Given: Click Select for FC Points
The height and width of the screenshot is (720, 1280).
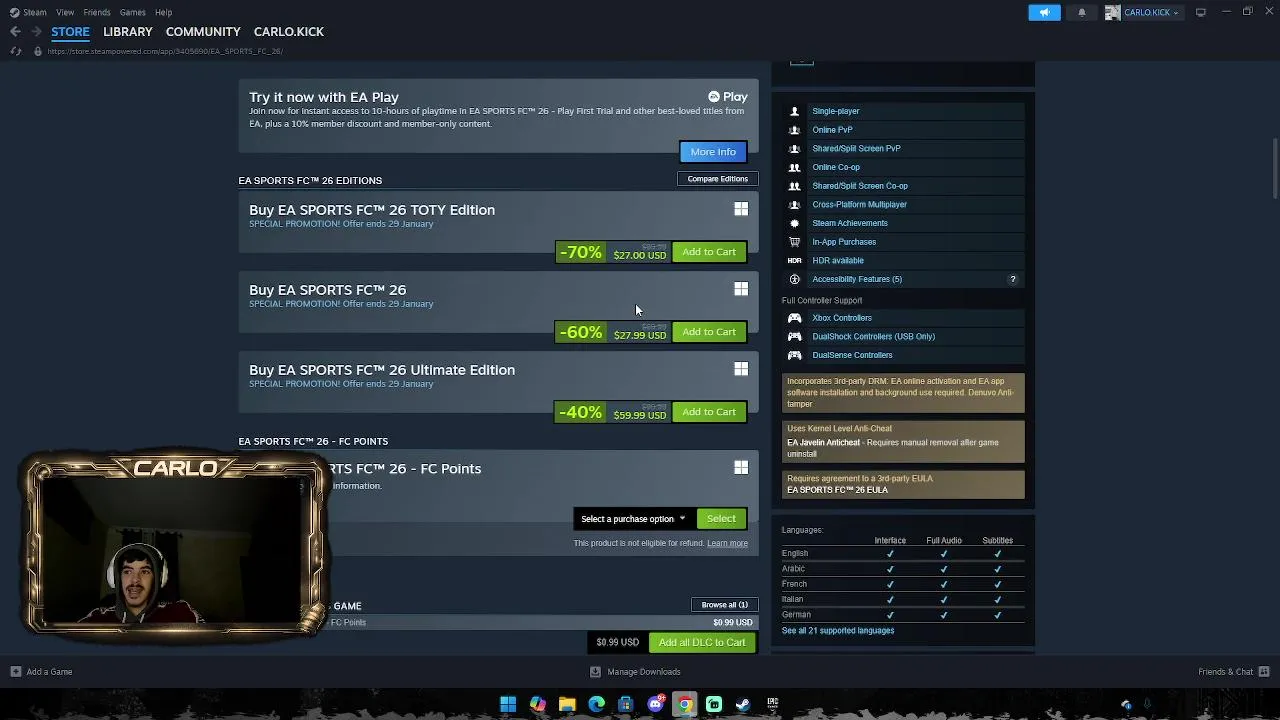Looking at the screenshot, I should click(721, 519).
